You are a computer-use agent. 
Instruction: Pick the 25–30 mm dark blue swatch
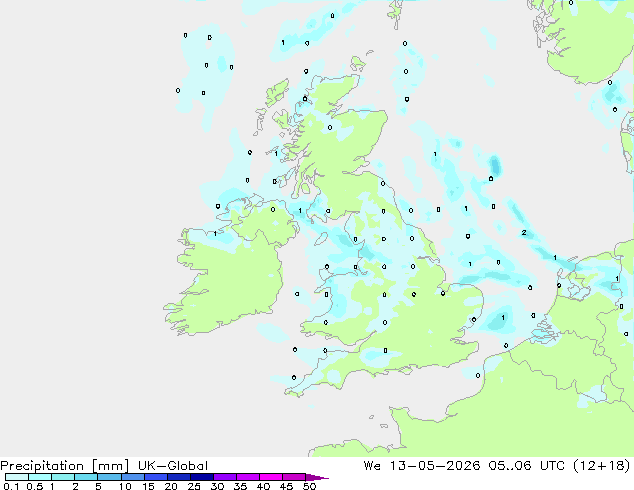(201, 477)
